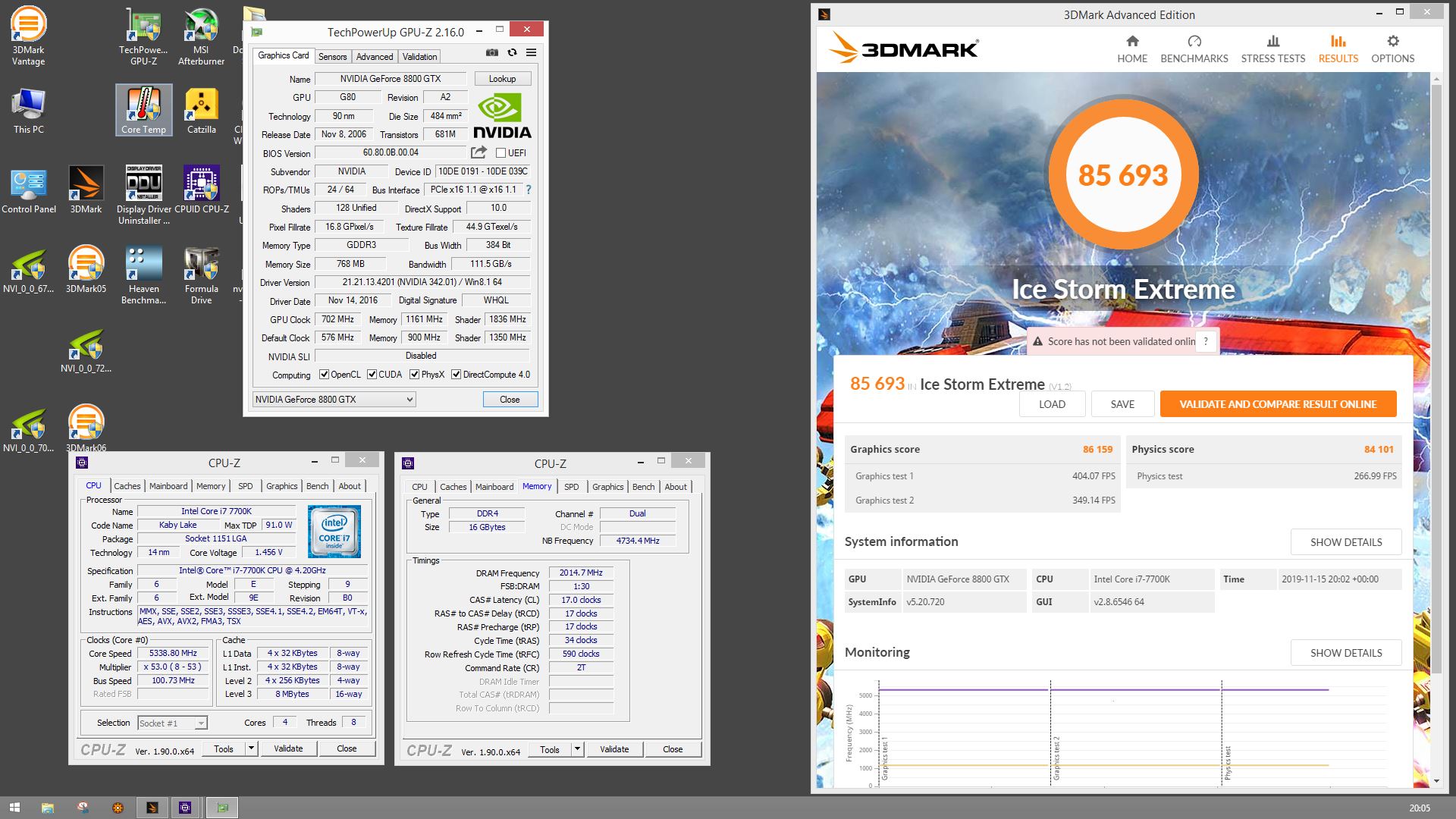Click Close button in GPU-Z

point(510,400)
